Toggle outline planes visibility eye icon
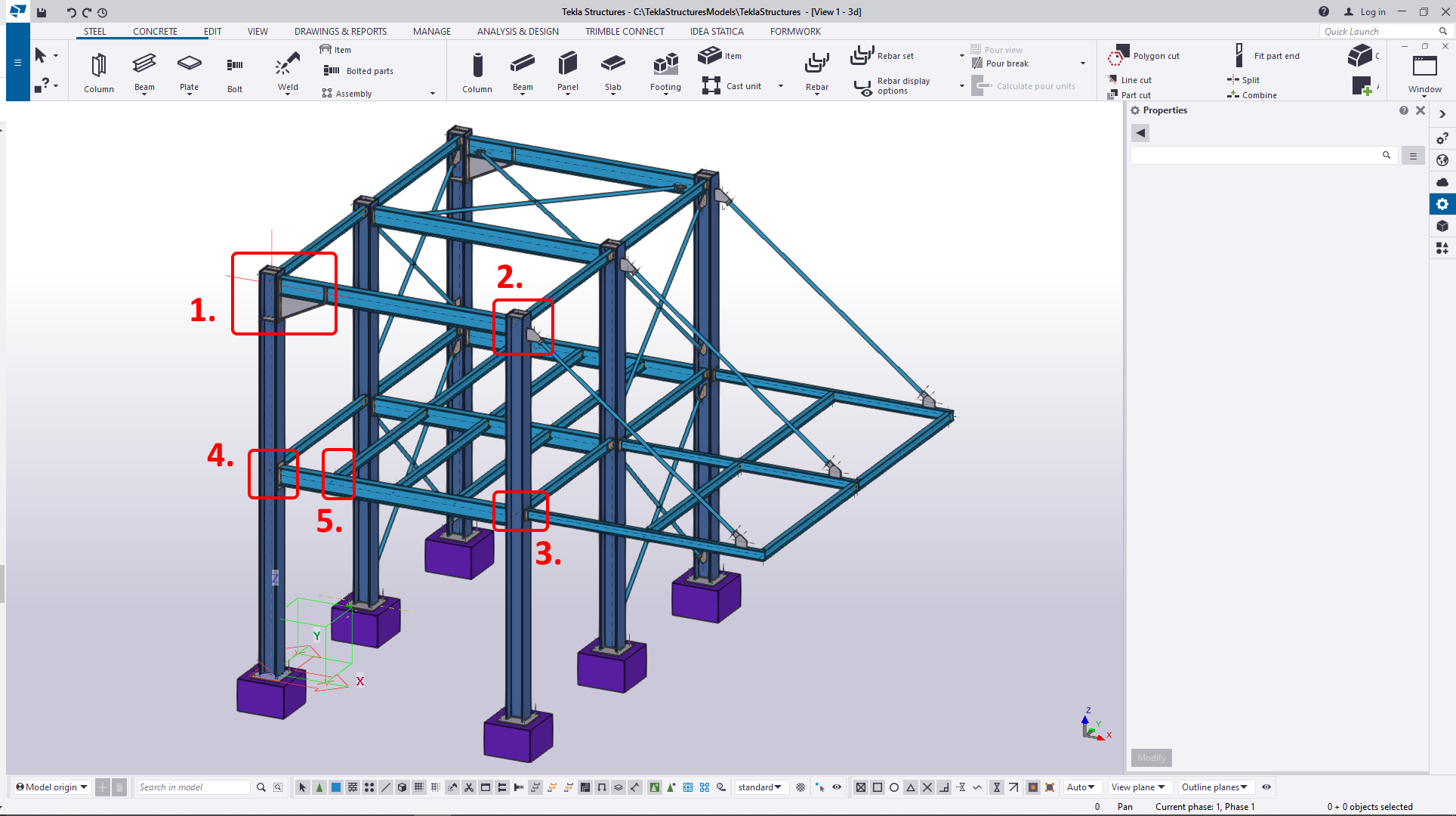 (x=1266, y=787)
